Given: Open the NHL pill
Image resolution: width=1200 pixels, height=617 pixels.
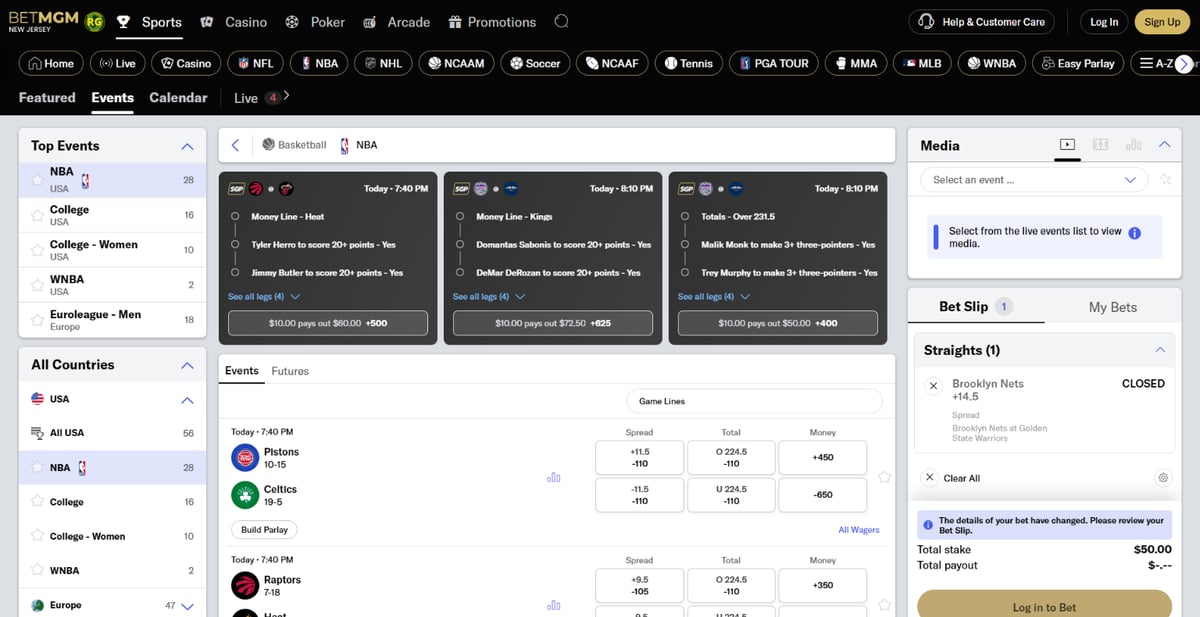Looking at the screenshot, I should [x=382, y=63].
